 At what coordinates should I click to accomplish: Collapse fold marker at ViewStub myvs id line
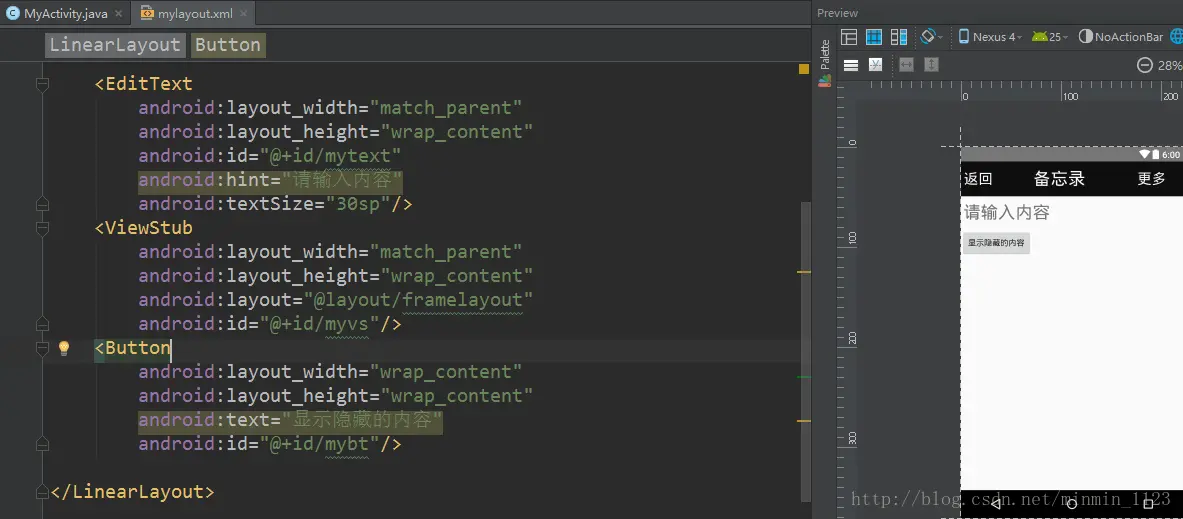(x=42, y=324)
